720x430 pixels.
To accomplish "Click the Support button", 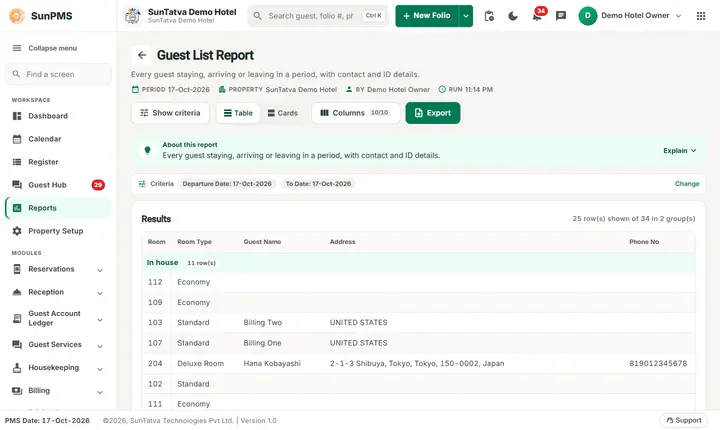I will click(683, 420).
